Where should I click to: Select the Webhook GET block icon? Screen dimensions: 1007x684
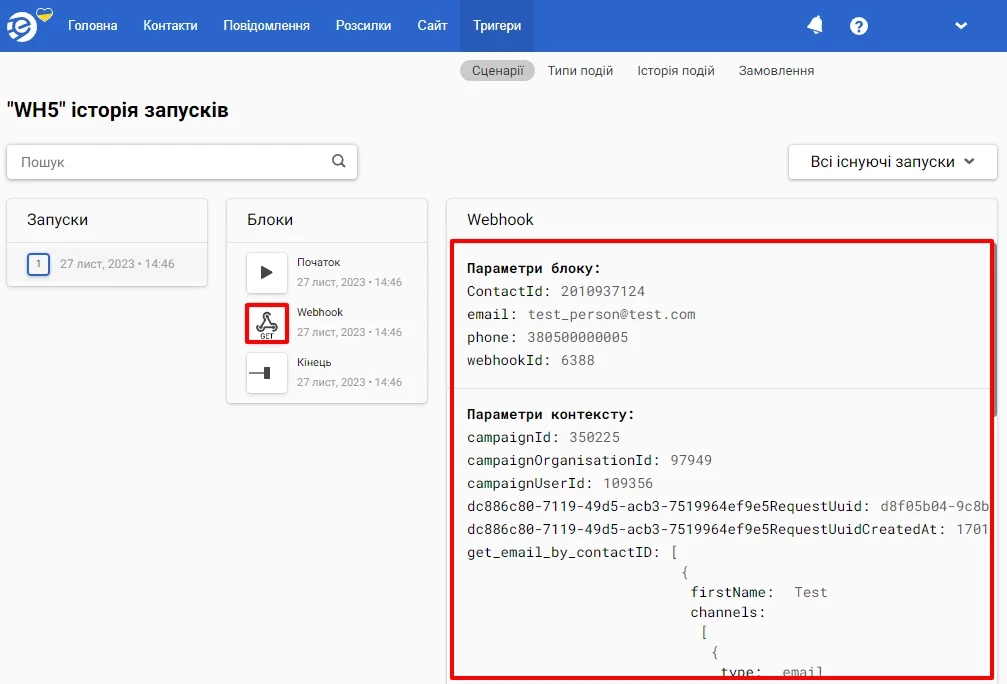[x=267, y=322]
